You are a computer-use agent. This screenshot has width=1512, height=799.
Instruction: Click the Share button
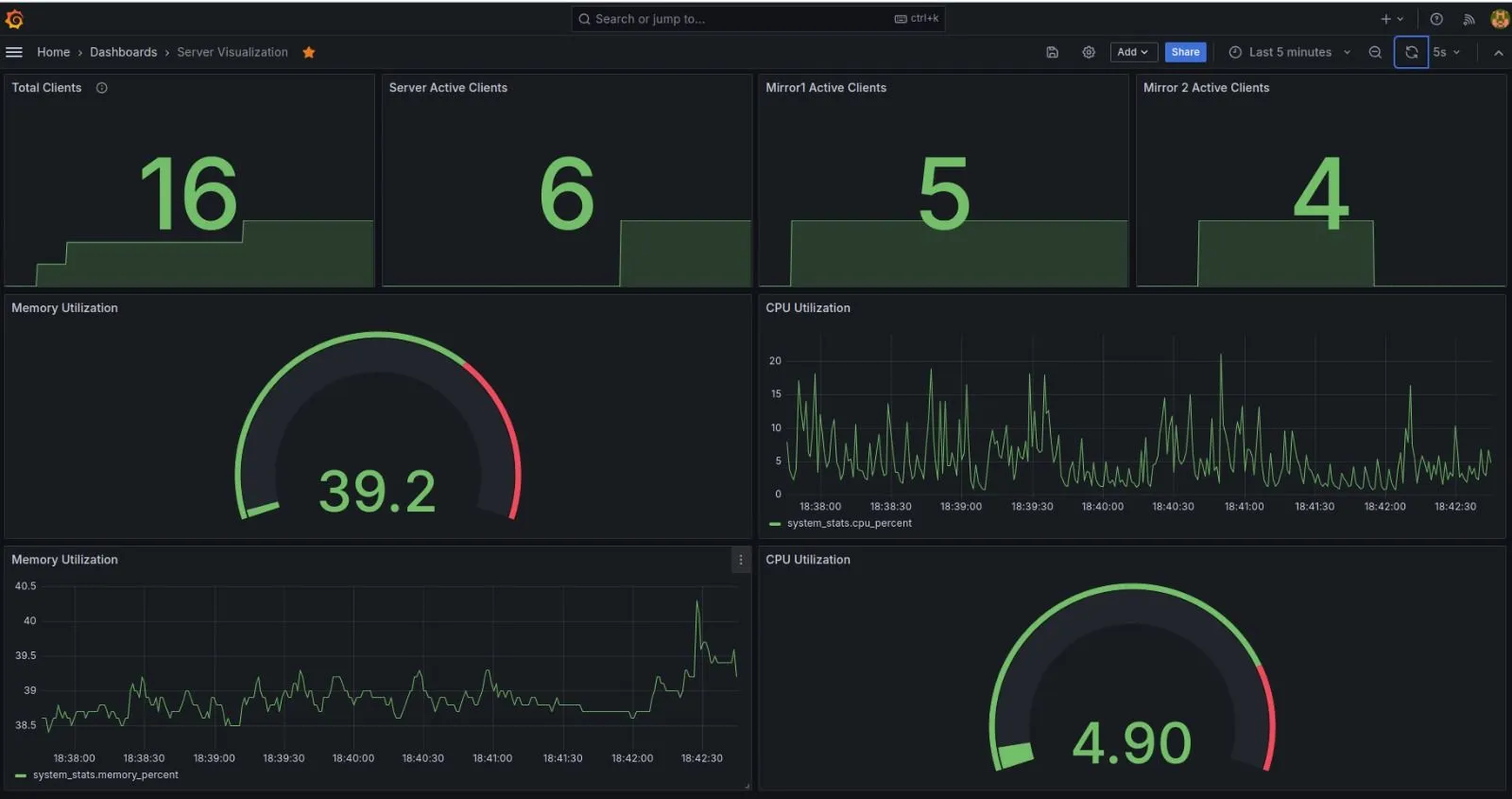click(x=1185, y=52)
